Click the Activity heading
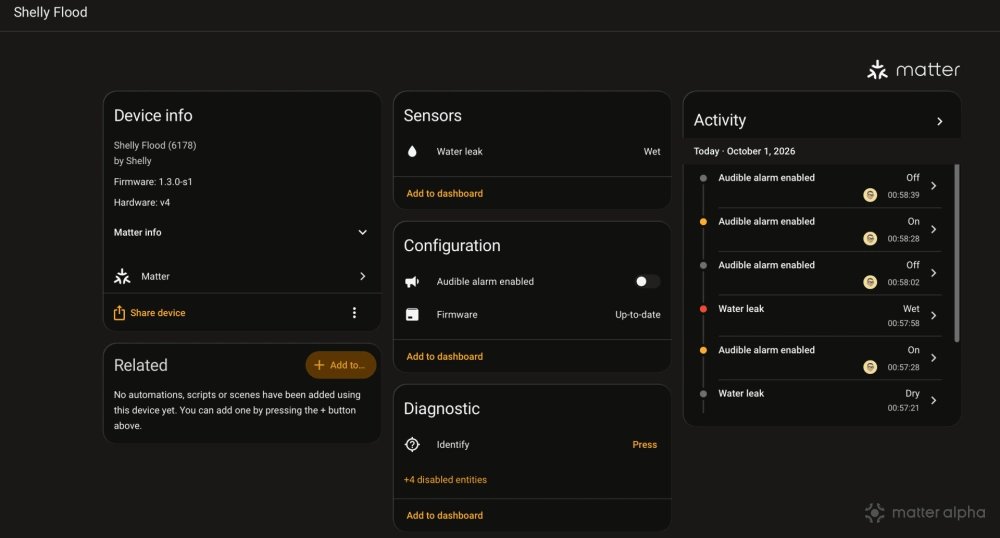The height and width of the screenshot is (538, 1000). coord(719,120)
